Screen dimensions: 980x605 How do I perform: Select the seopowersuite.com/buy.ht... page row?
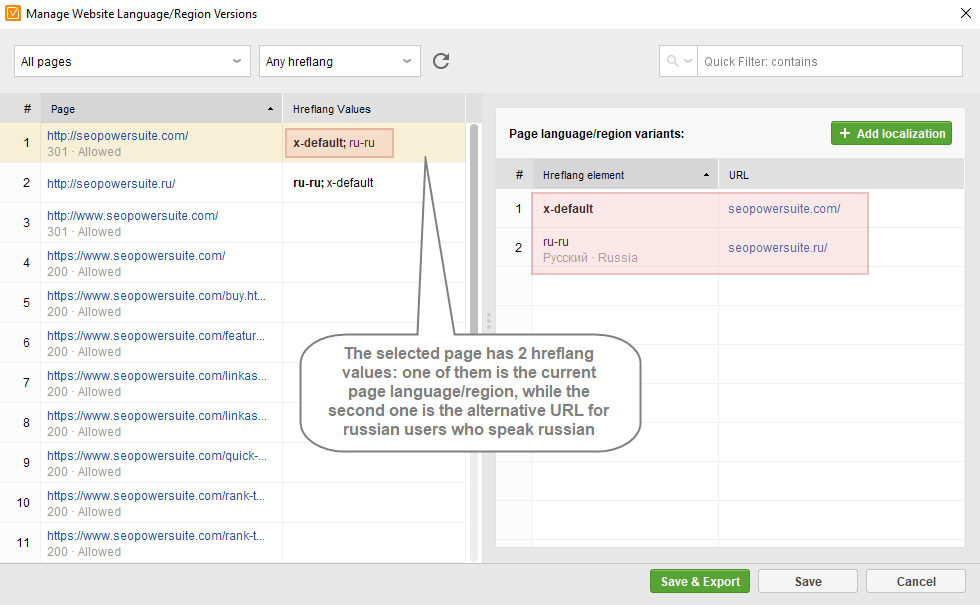(232, 303)
